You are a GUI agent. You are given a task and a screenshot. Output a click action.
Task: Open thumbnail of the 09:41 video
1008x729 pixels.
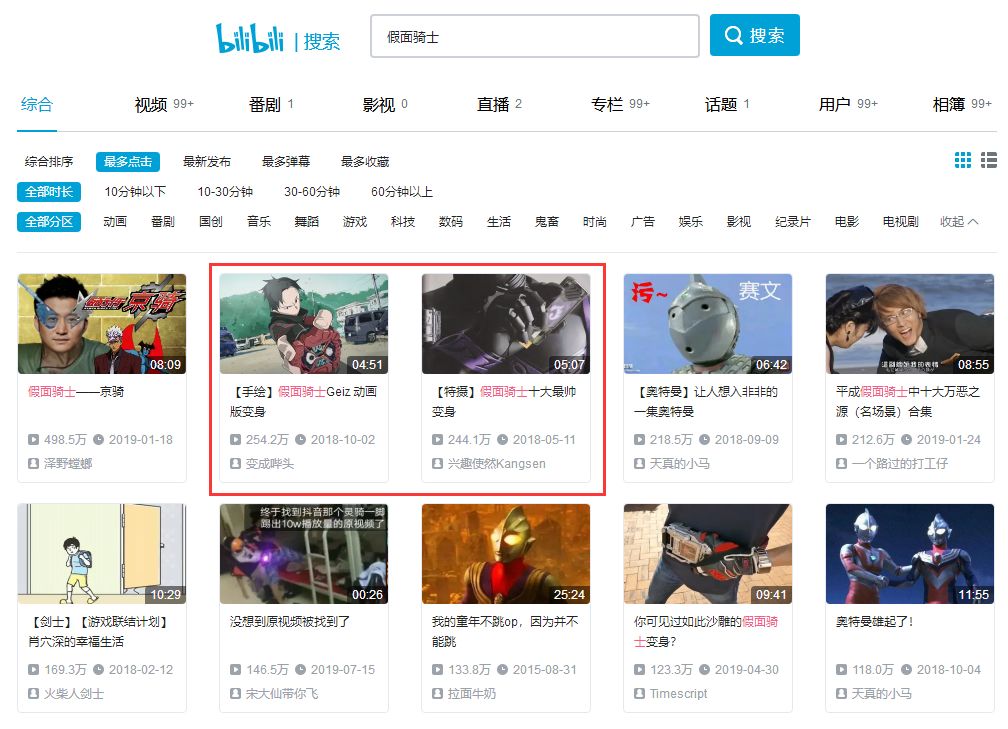708,554
